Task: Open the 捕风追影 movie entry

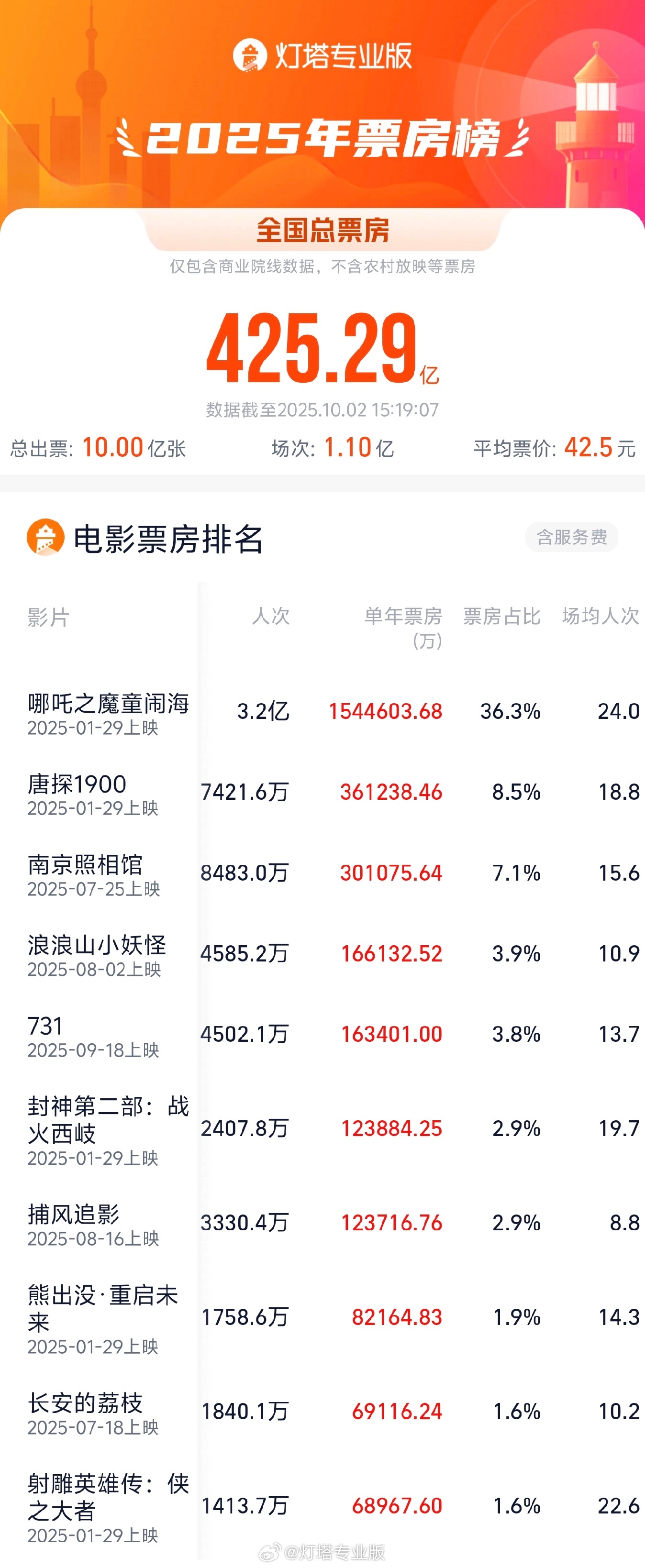Action: pyautogui.click(x=74, y=1215)
